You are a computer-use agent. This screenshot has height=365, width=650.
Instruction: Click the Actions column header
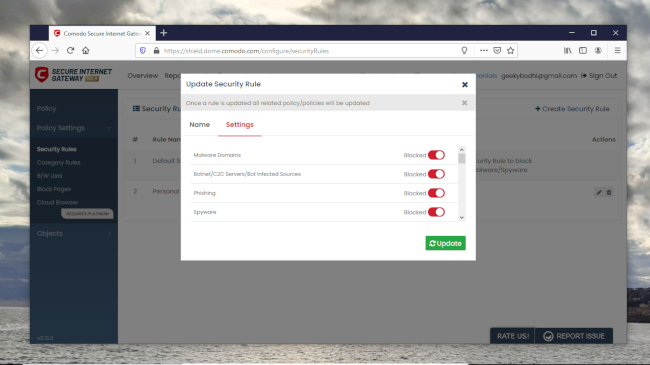(x=604, y=139)
